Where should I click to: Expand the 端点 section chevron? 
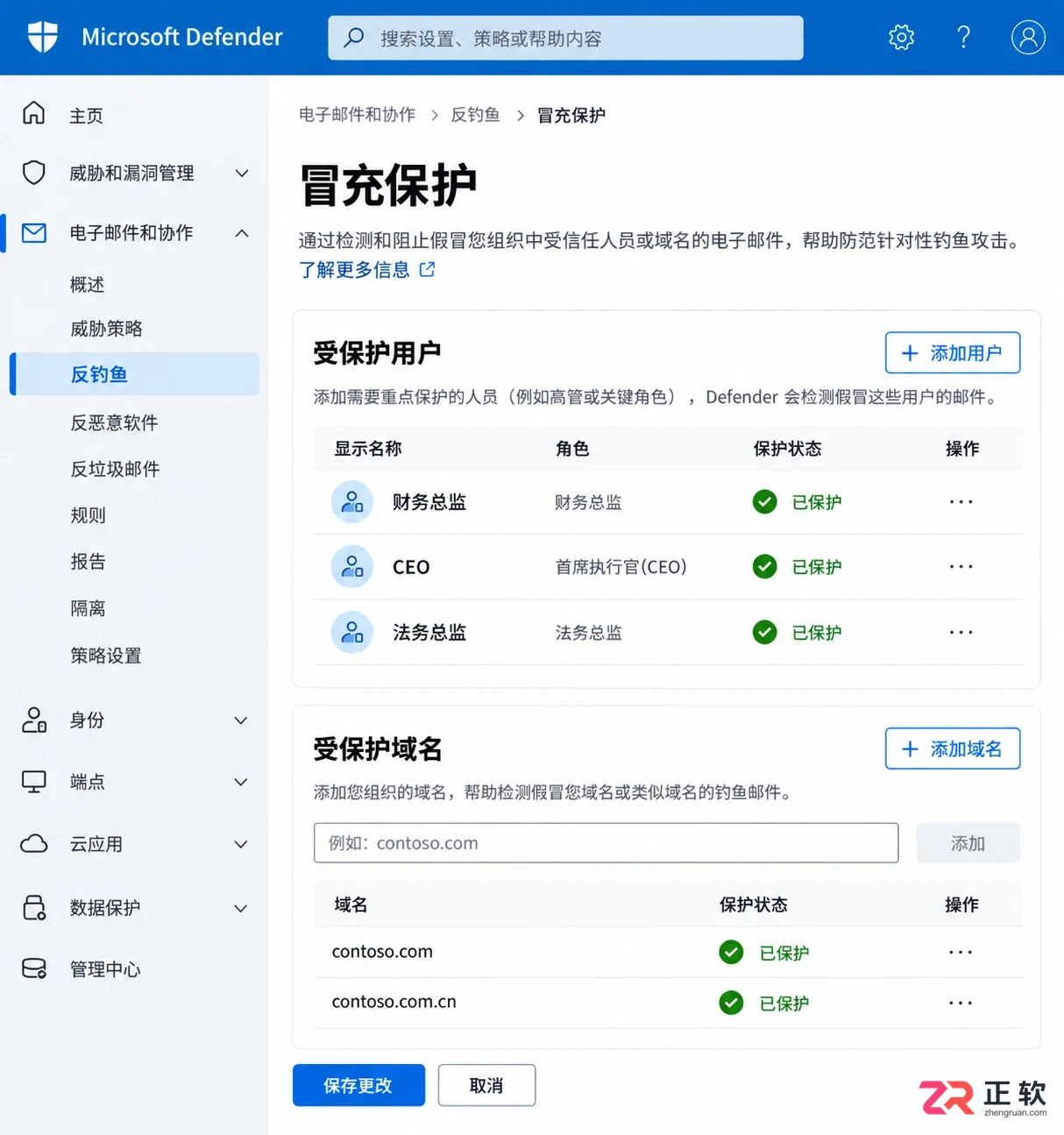click(x=241, y=782)
